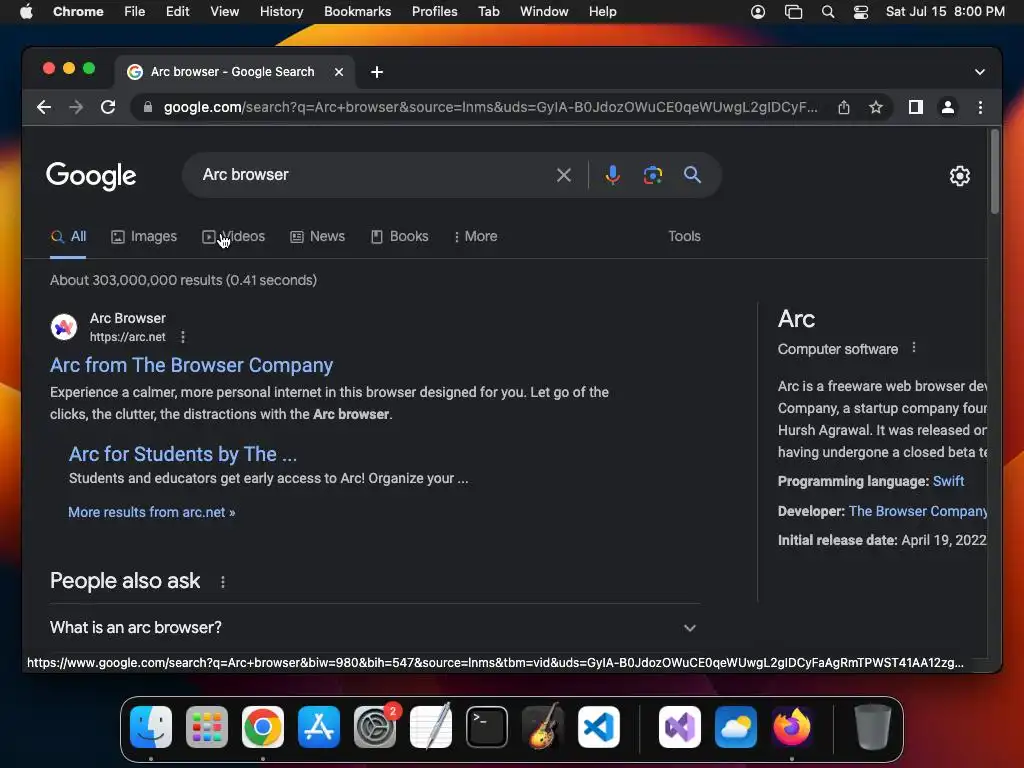Open Finder from the Dock
This screenshot has width=1024, height=768.
pos(151,727)
